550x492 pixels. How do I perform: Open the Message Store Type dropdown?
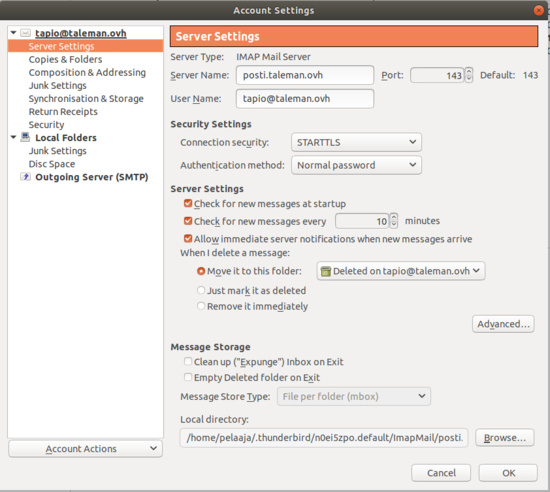(354, 396)
